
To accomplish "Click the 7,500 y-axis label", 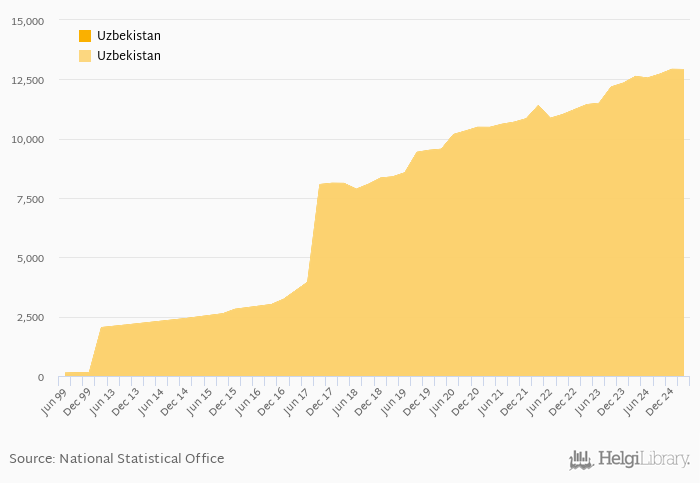I will pyautogui.click(x=28, y=199).
